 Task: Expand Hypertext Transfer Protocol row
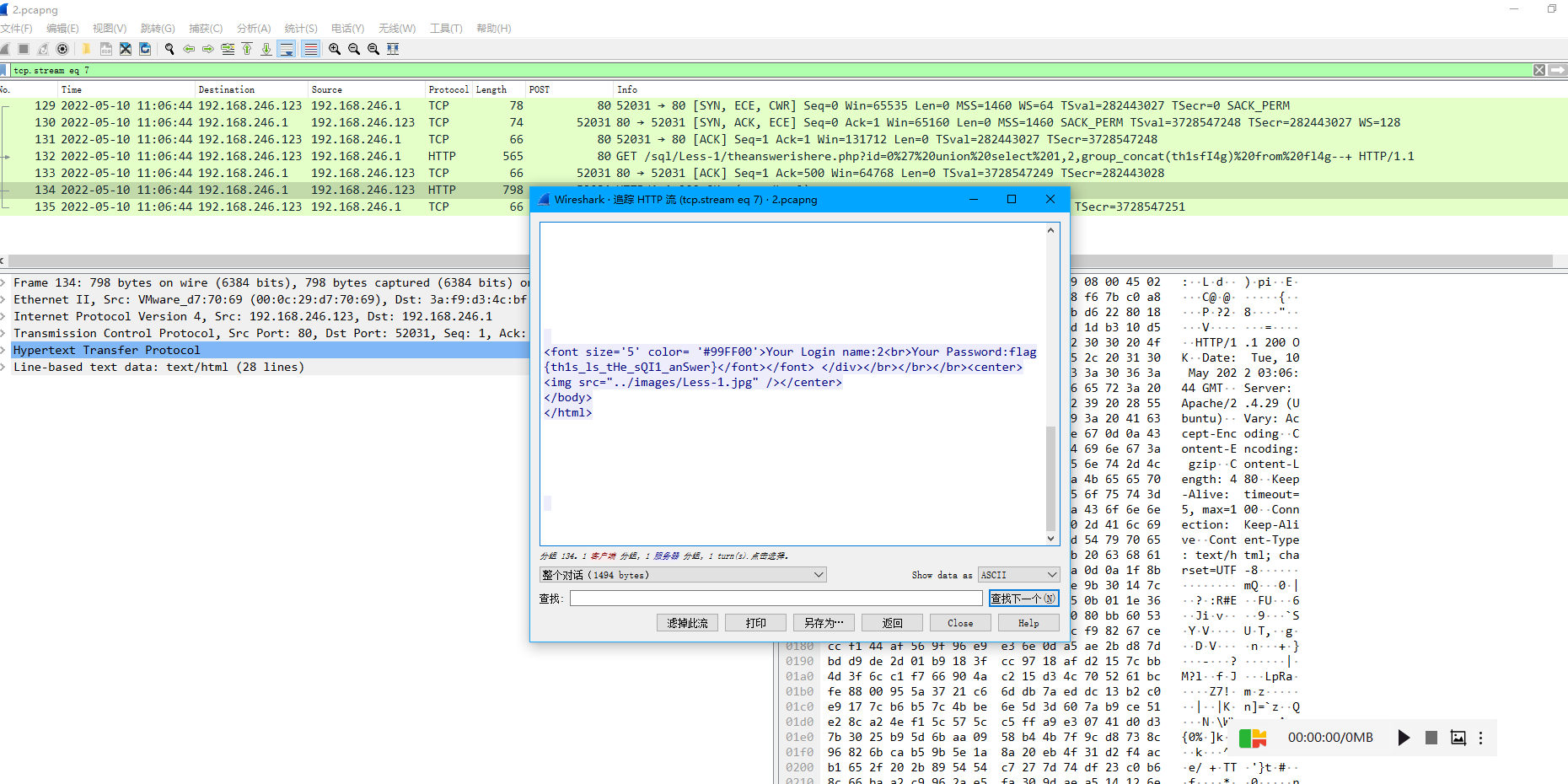point(4,351)
